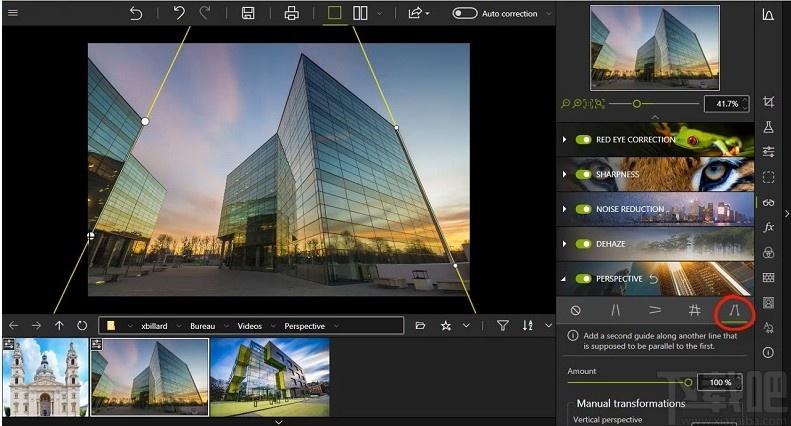791x426 pixels.
Task: Open the flask presets tab
Action: [768, 127]
